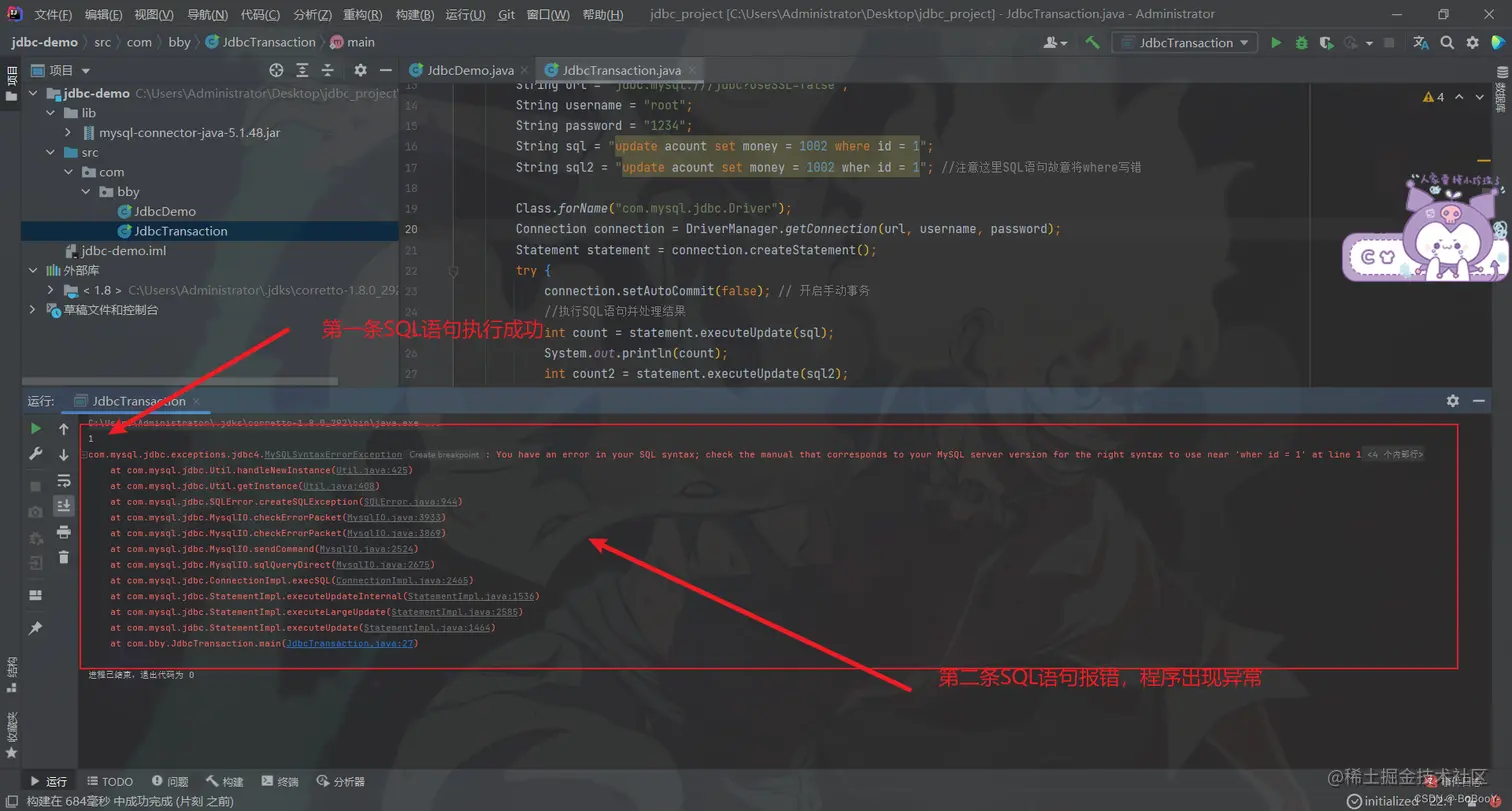Expand mysql-connector-java-5.1.48.jar
The width and height of the screenshot is (1512, 811).
point(68,132)
